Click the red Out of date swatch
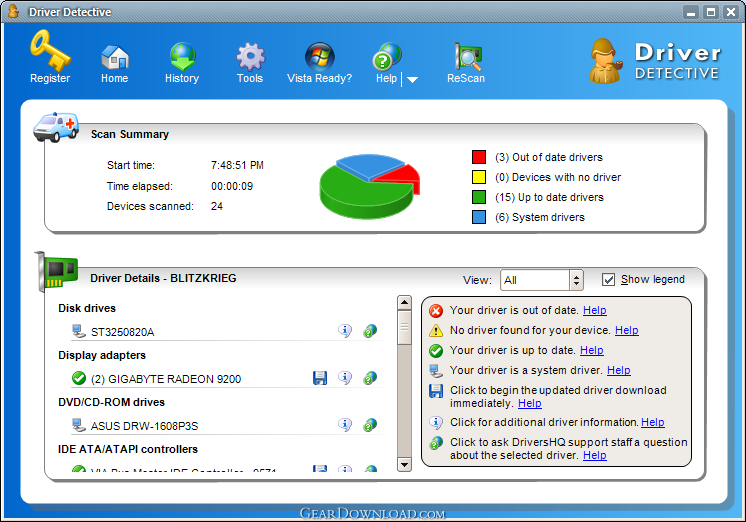This screenshot has width=746, height=522. click(x=479, y=157)
